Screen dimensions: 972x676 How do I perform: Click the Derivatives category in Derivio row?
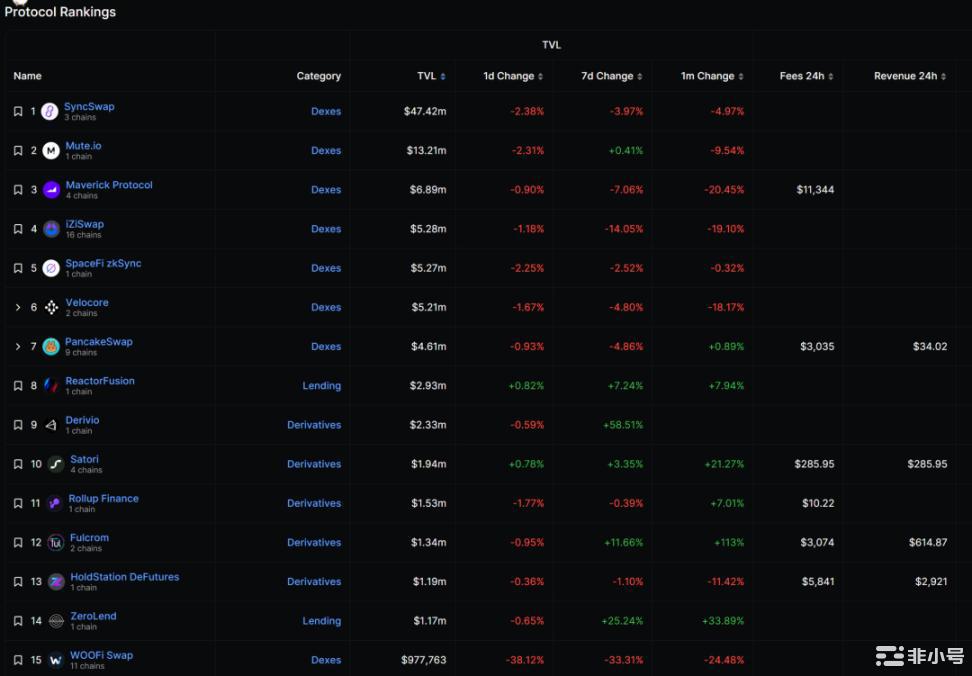pyautogui.click(x=314, y=425)
